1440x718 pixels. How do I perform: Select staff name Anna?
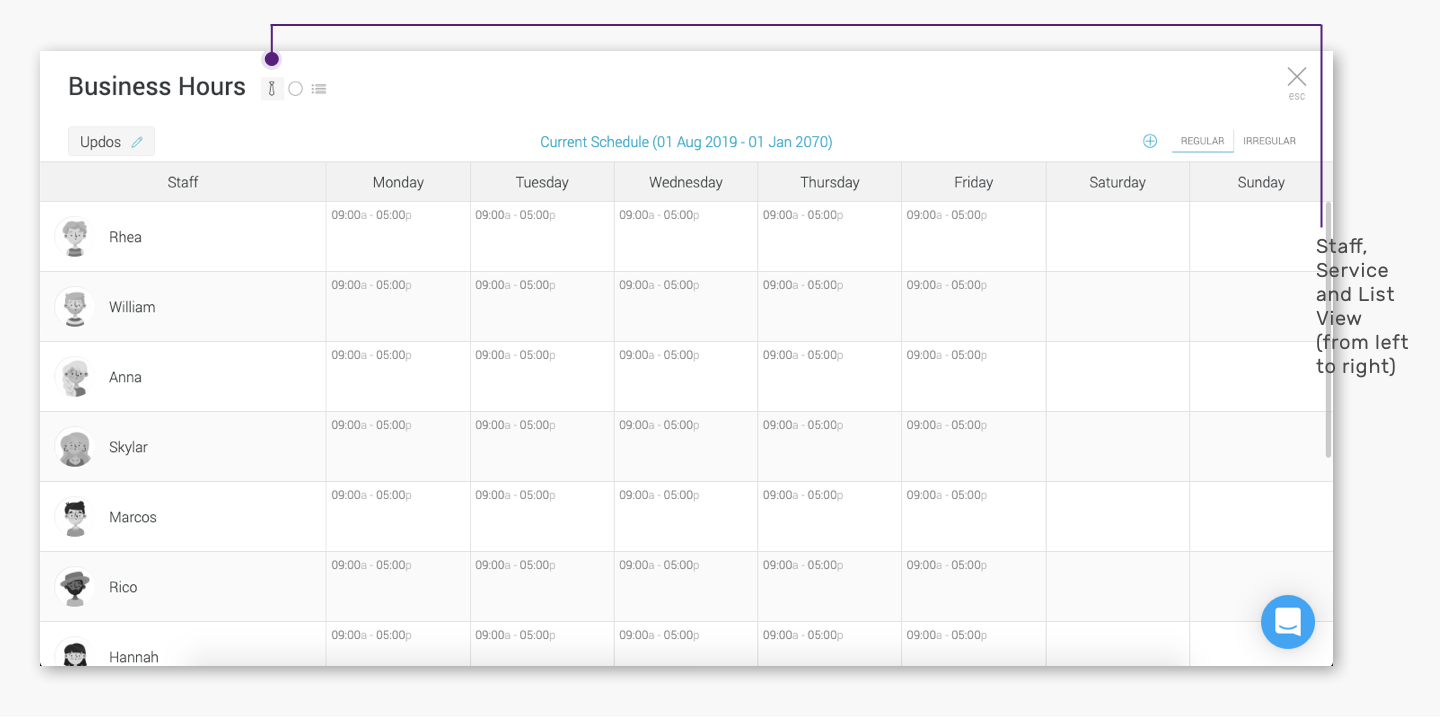(125, 377)
